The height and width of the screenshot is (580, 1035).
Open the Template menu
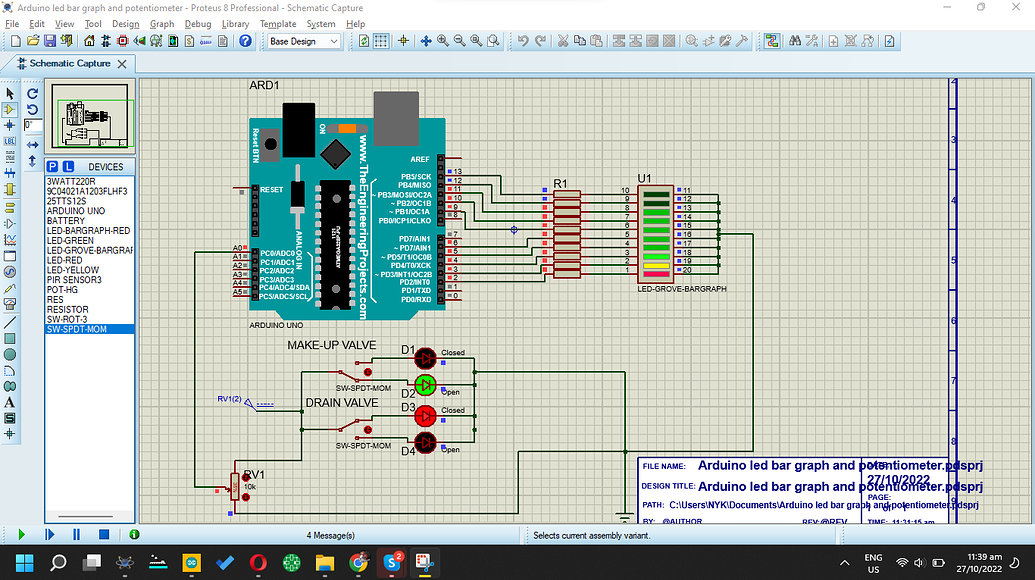pyautogui.click(x=278, y=24)
